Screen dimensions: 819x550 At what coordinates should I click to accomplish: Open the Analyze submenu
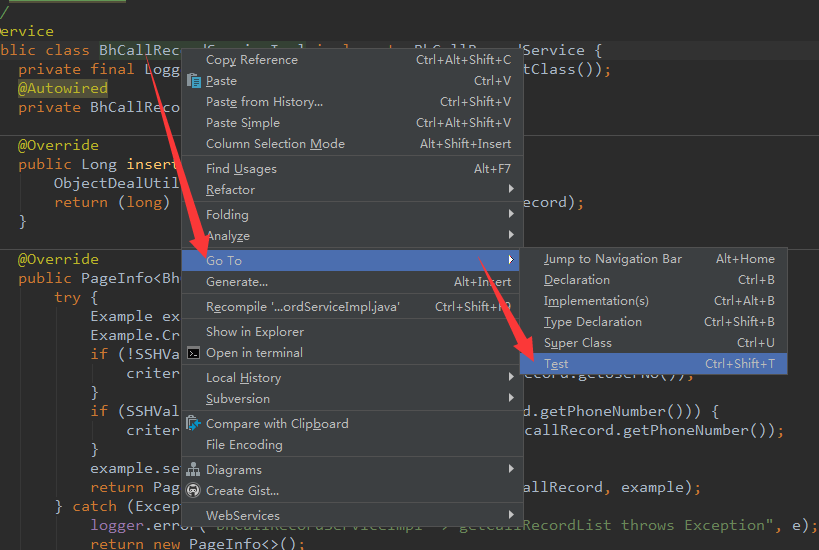pos(227,236)
